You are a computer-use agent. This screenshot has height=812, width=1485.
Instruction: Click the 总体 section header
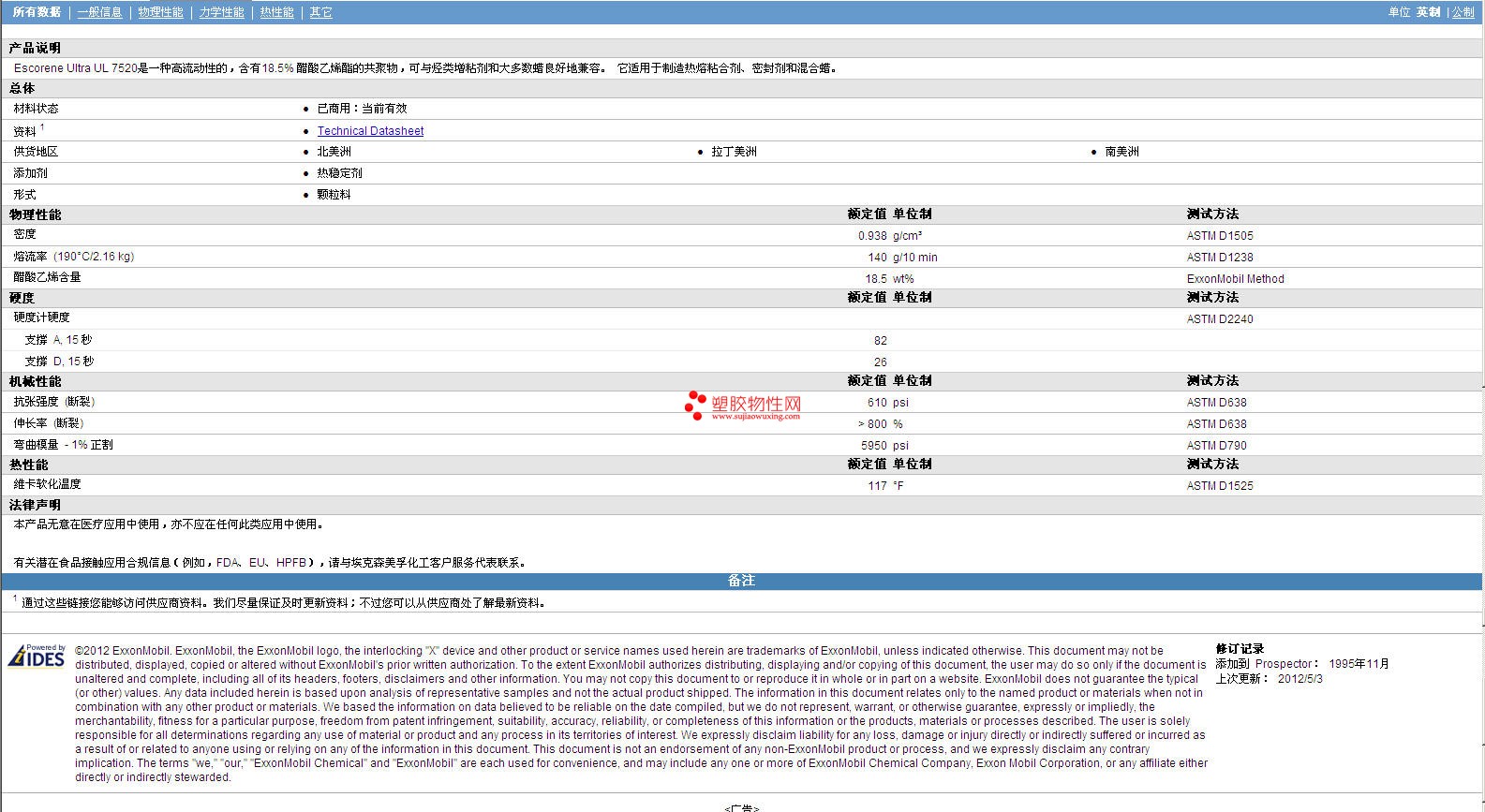(22, 88)
